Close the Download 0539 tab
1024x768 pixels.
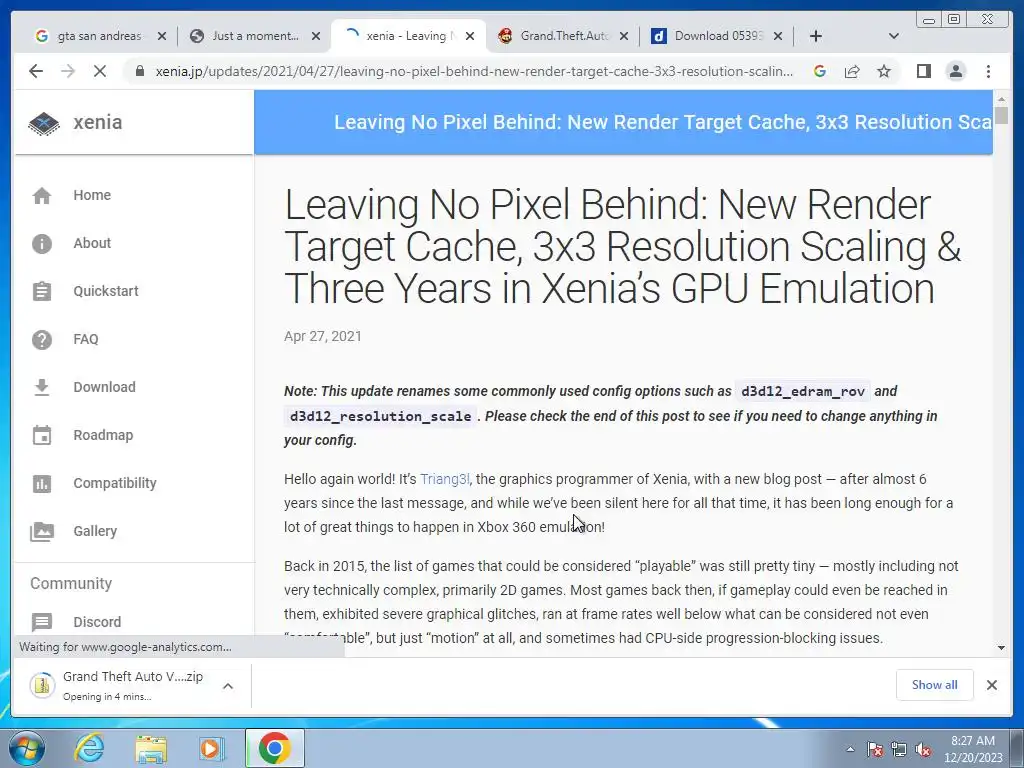click(x=778, y=37)
